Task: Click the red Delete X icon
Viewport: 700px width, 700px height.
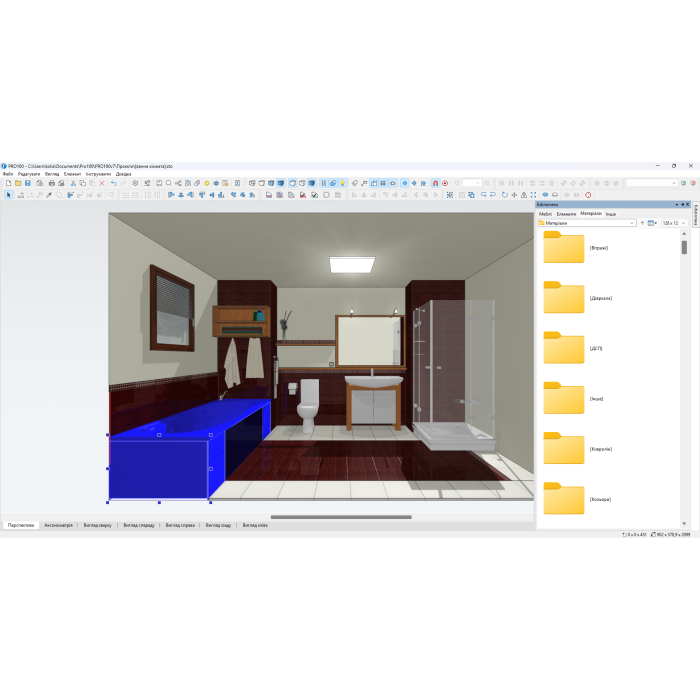Action: 102,183
